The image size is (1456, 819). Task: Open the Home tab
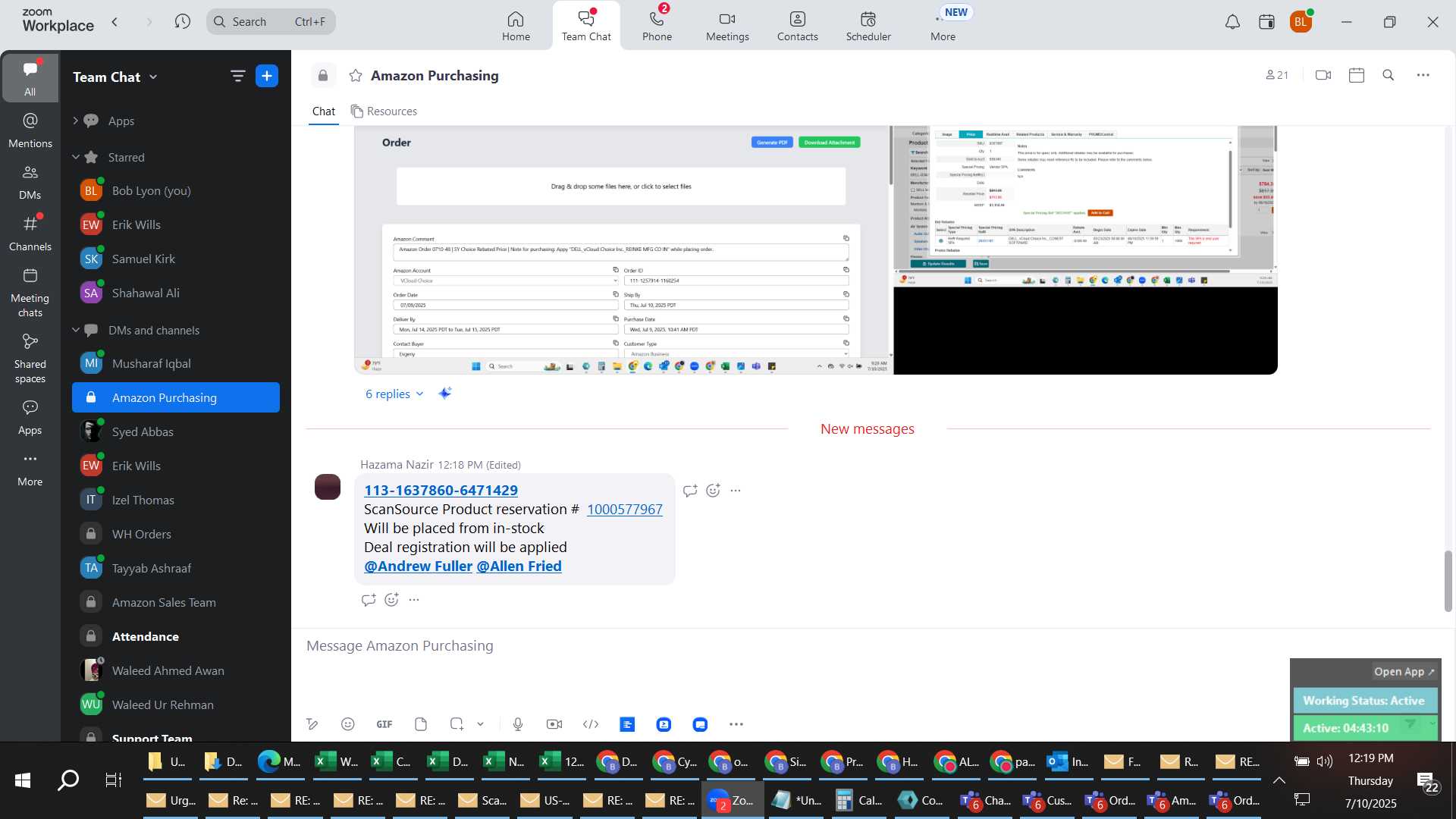pos(516,26)
